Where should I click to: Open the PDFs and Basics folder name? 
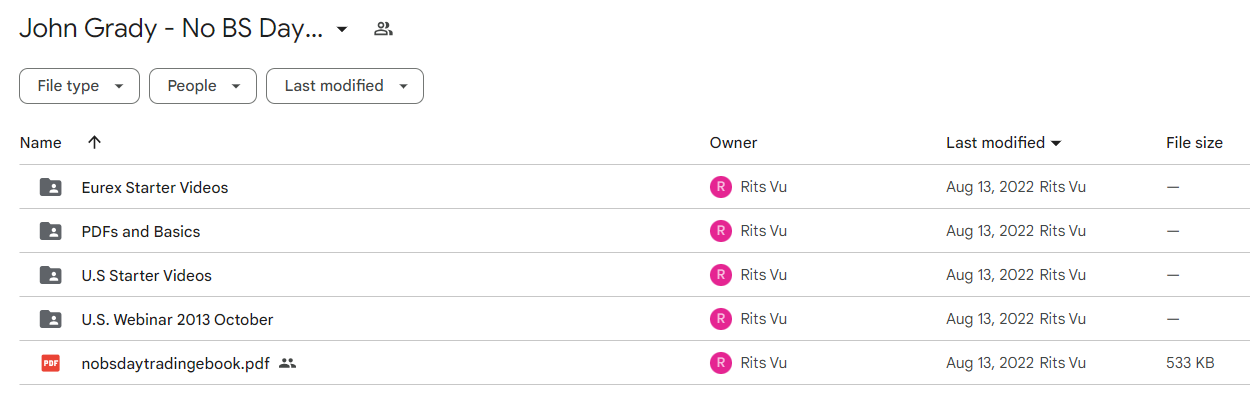click(x=141, y=231)
